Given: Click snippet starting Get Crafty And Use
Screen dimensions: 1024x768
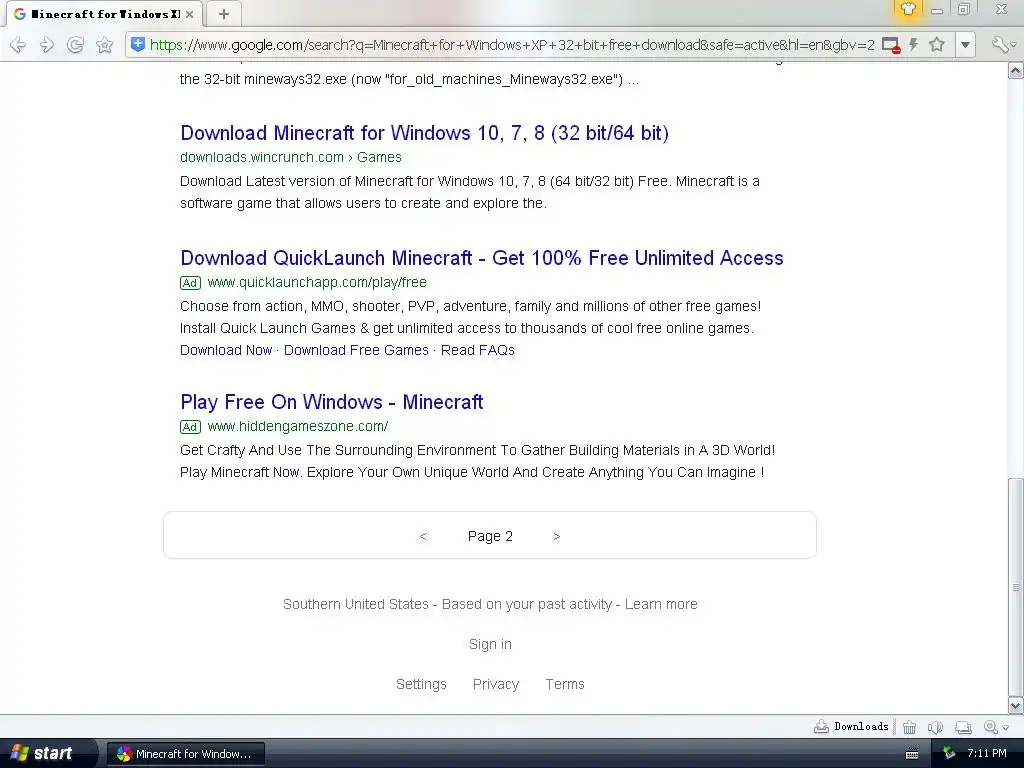Looking at the screenshot, I should click(x=477, y=461).
